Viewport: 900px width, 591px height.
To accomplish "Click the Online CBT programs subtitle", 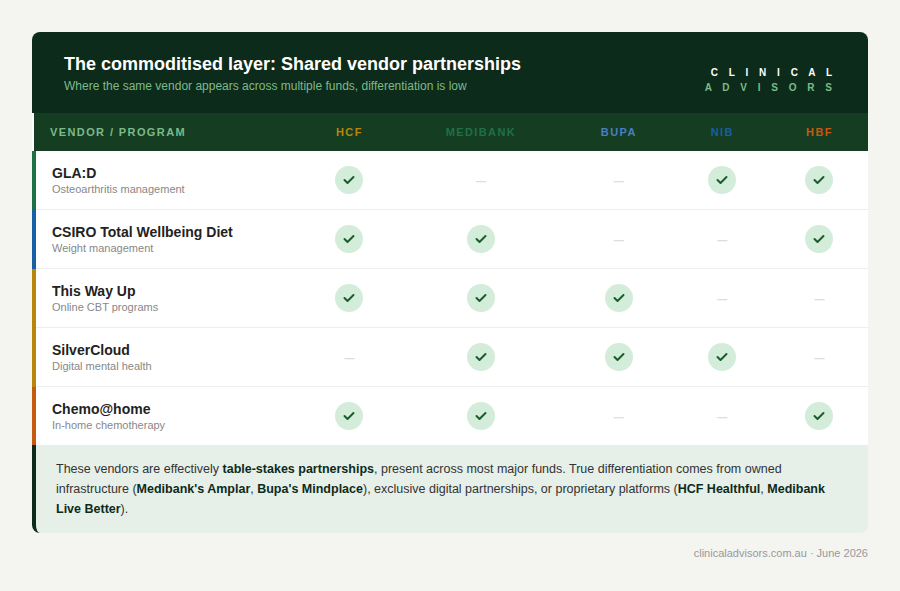I will coord(105,308).
